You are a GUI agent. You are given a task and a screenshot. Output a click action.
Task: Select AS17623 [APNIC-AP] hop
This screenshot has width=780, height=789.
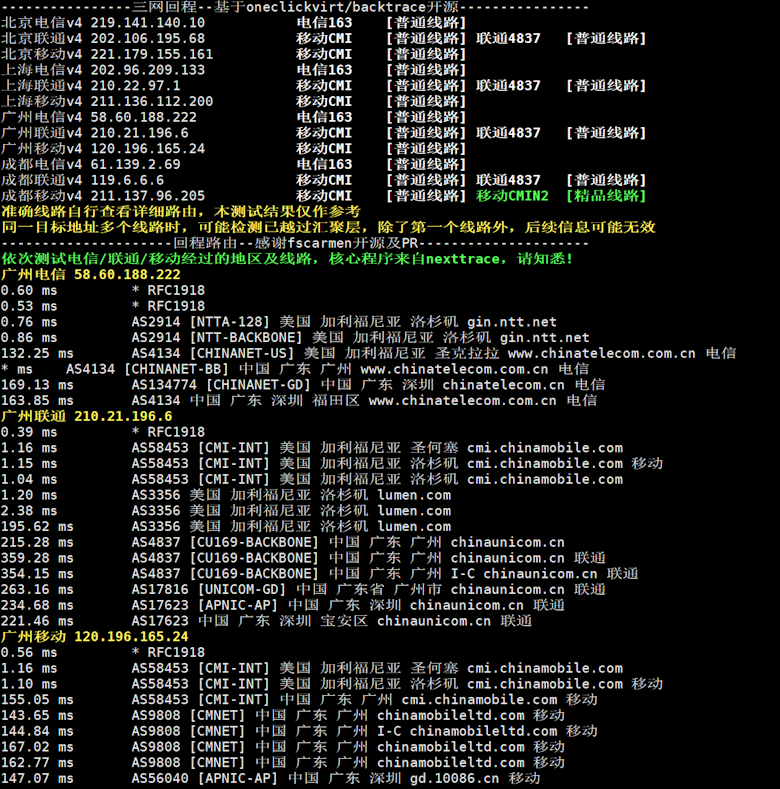[283, 605]
